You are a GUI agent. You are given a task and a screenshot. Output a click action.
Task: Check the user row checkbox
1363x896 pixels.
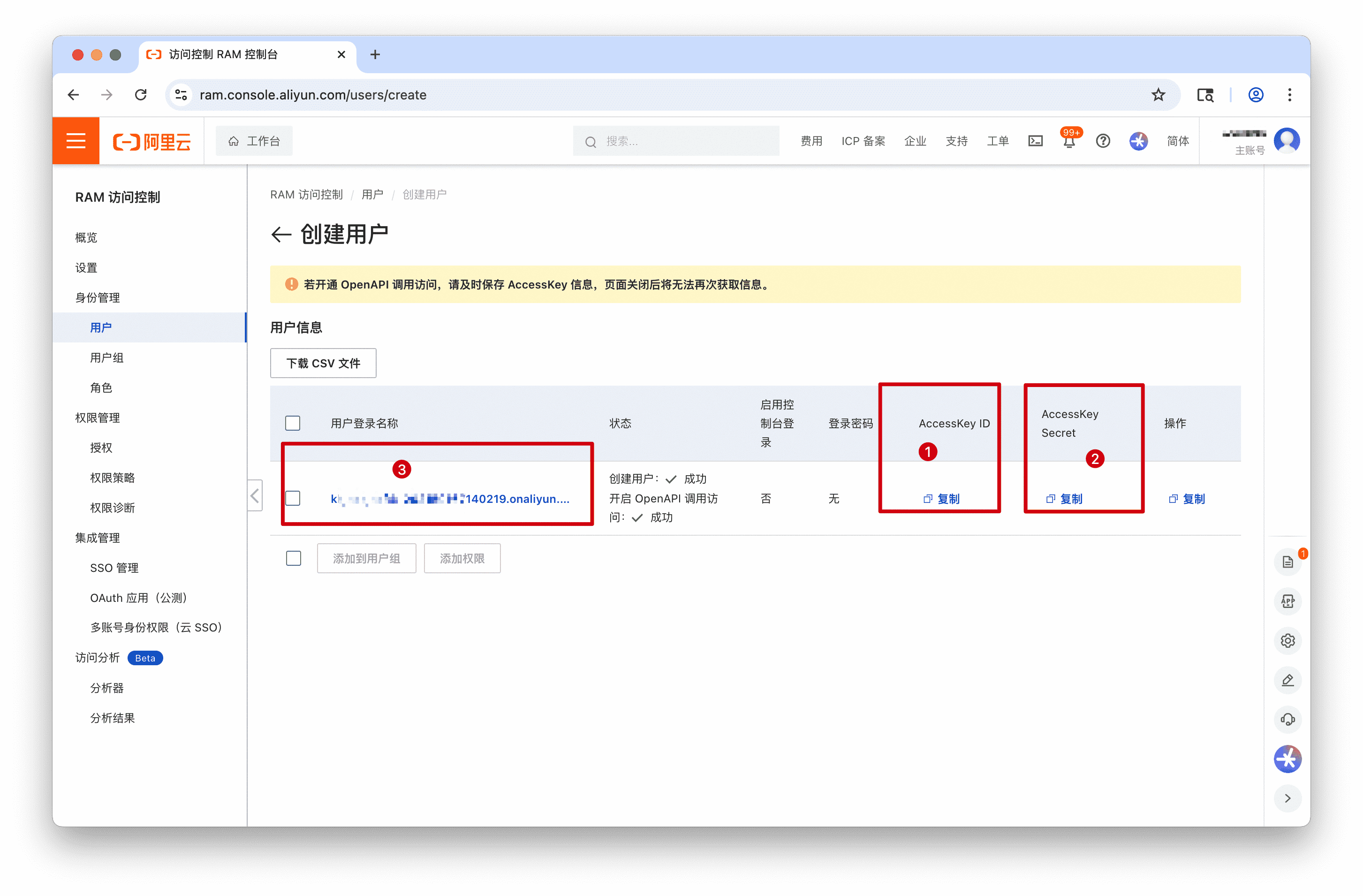293,498
